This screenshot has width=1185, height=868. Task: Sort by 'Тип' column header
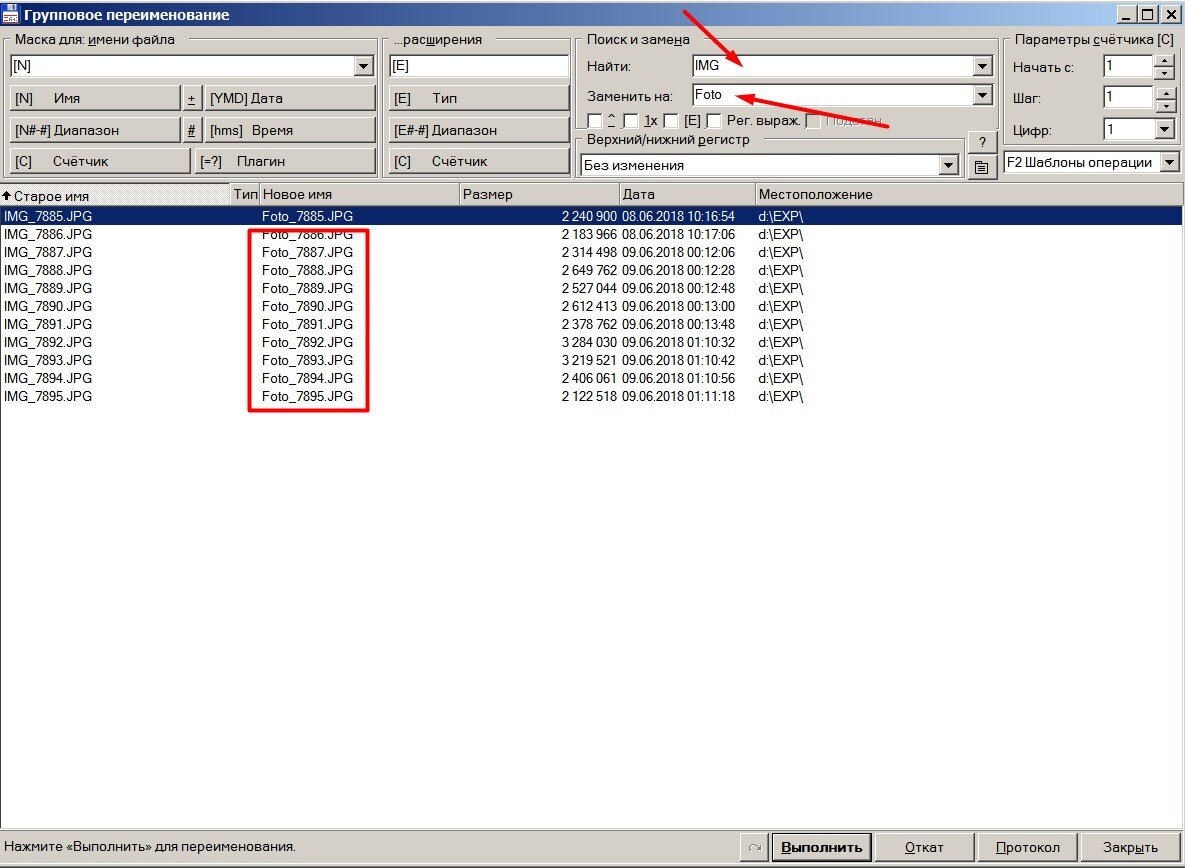[x=245, y=195]
